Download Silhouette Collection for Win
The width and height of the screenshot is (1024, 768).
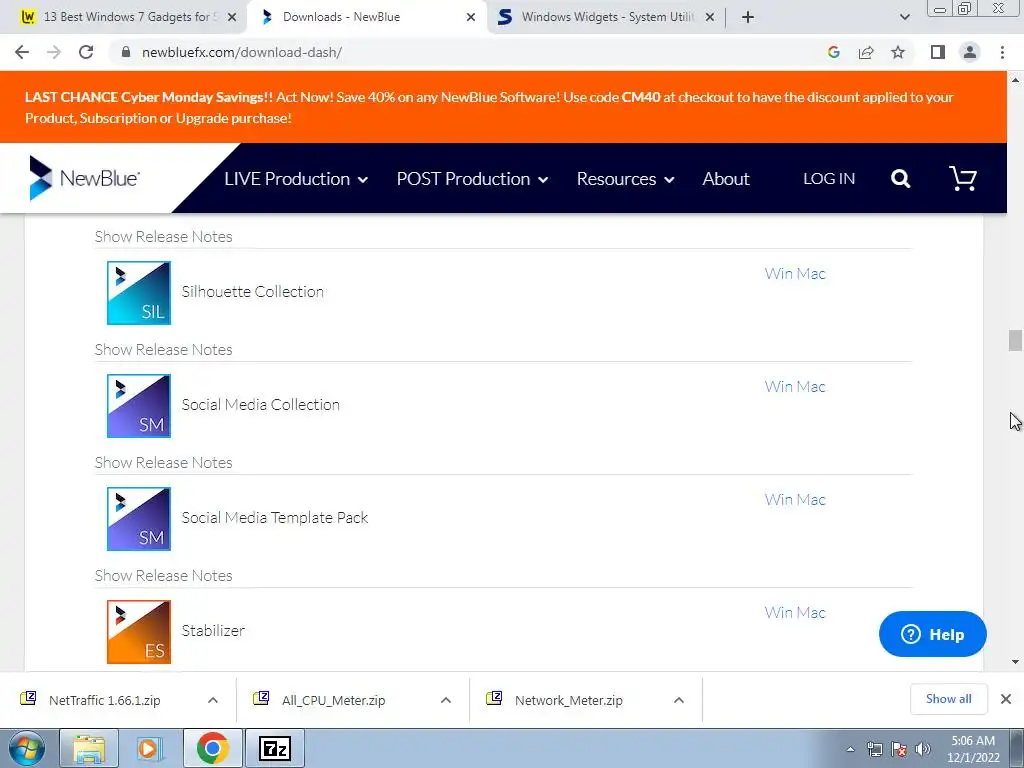click(x=778, y=274)
